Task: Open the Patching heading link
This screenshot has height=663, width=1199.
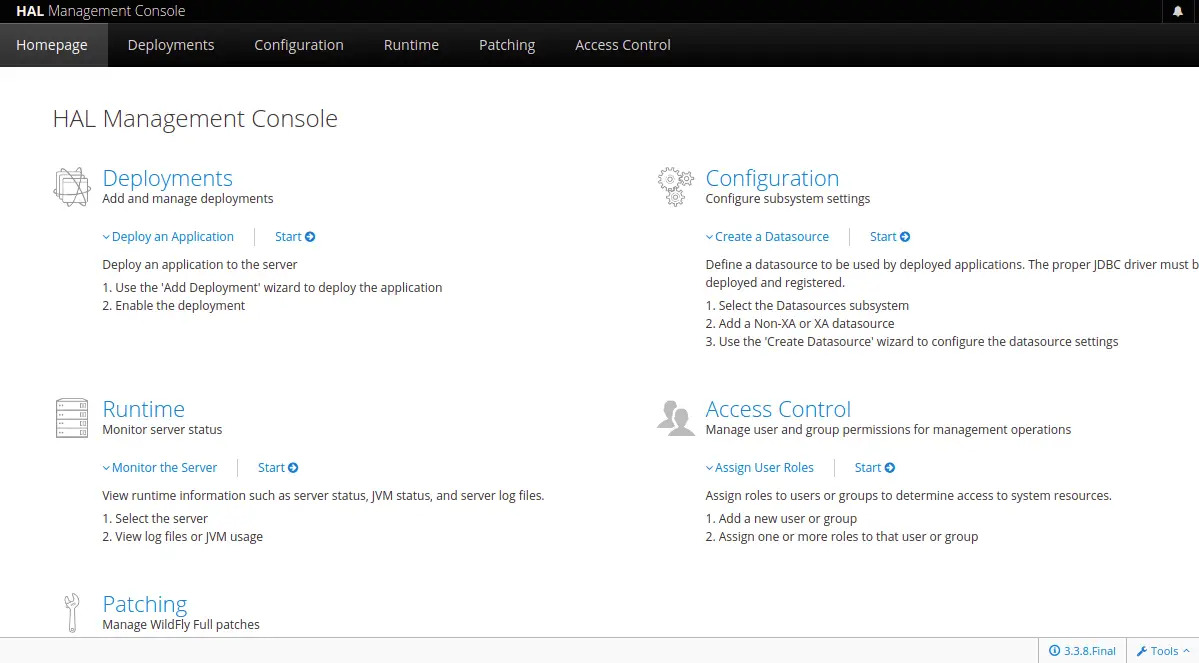Action: (x=145, y=603)
